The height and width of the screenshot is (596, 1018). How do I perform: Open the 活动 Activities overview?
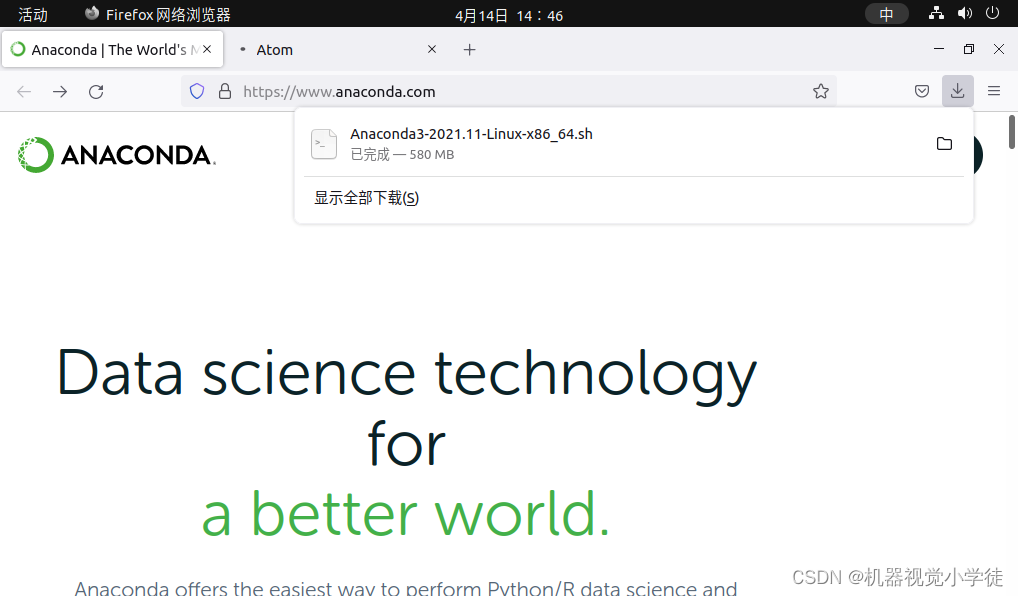coord(32,14)
